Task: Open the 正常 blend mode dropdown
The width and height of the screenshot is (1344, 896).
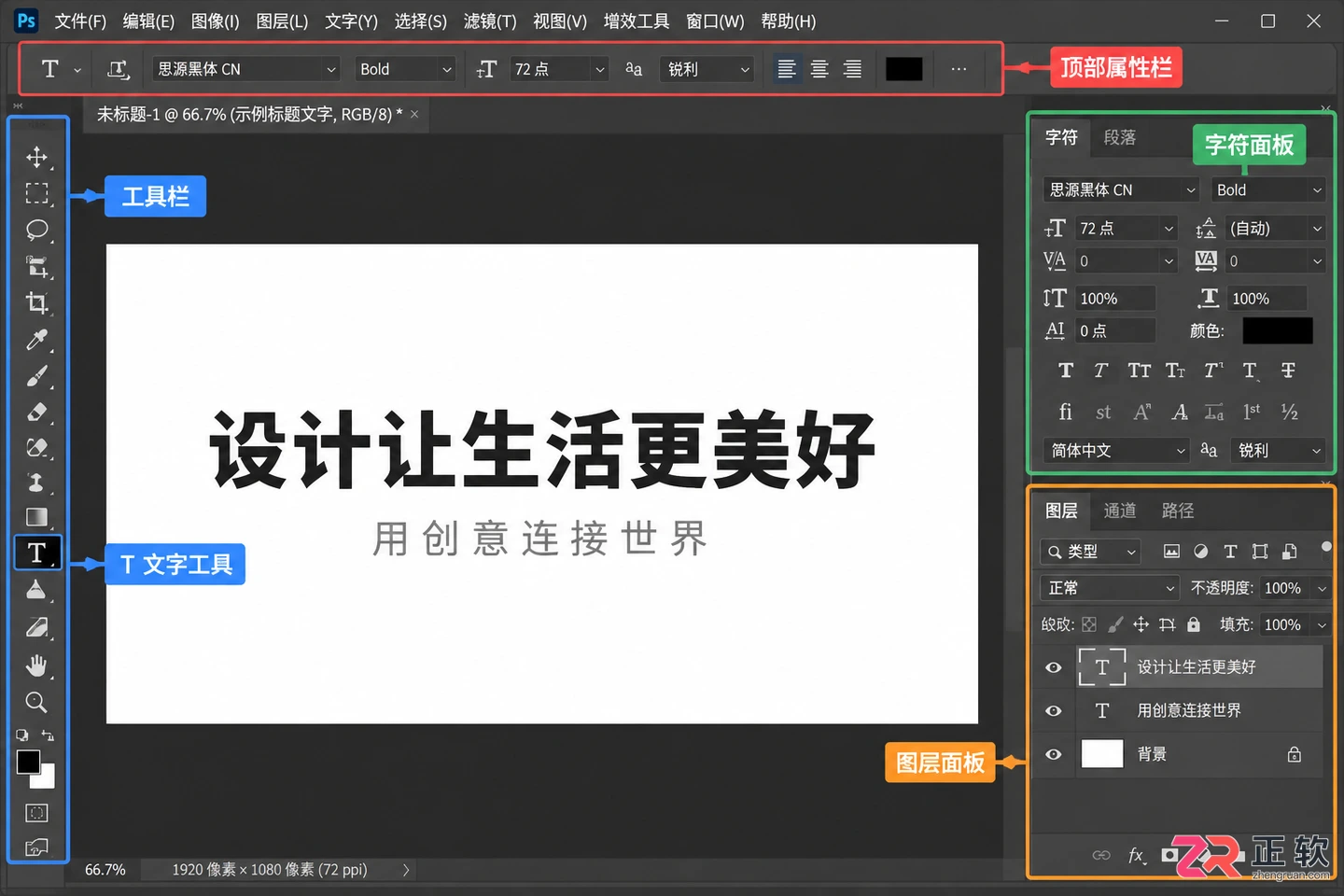Action: click(x=1111, y=588)
